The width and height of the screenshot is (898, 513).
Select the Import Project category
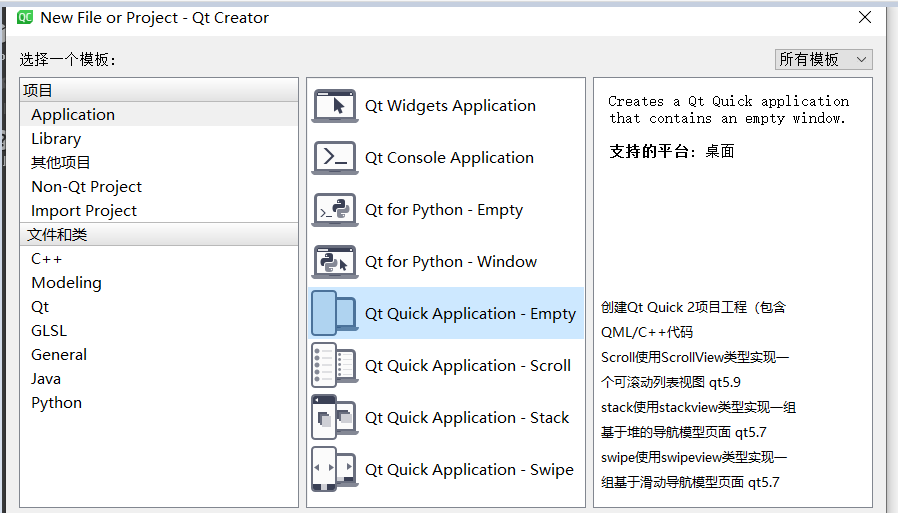[x=159, y=211]
